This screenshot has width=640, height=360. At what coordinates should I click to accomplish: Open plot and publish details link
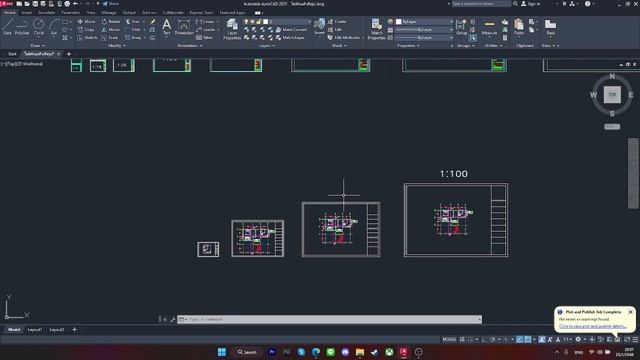[592, 327]
